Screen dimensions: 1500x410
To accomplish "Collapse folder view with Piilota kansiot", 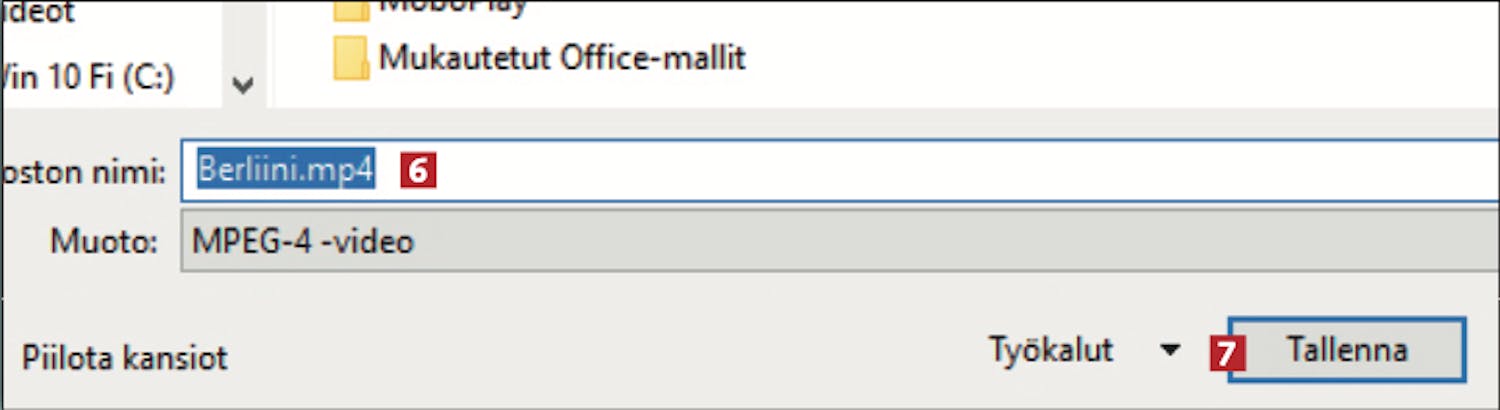I will [125, 357].
